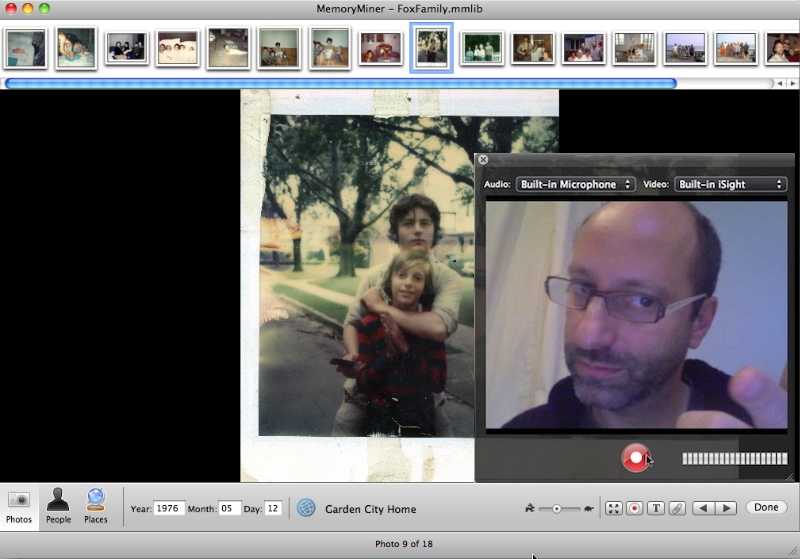
Task: Click the Month input field
Action: coord(229,509)
